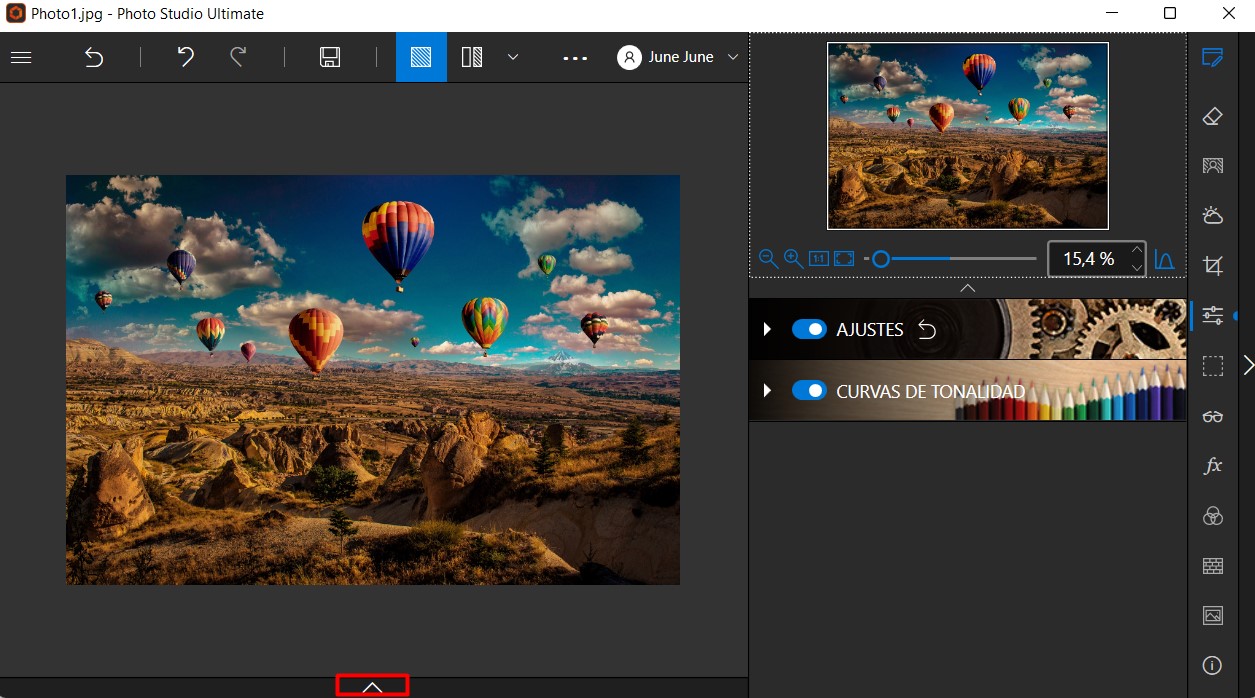Select the dashed rectangle selection tool
1255x698 pixels.
[1213, 366]
